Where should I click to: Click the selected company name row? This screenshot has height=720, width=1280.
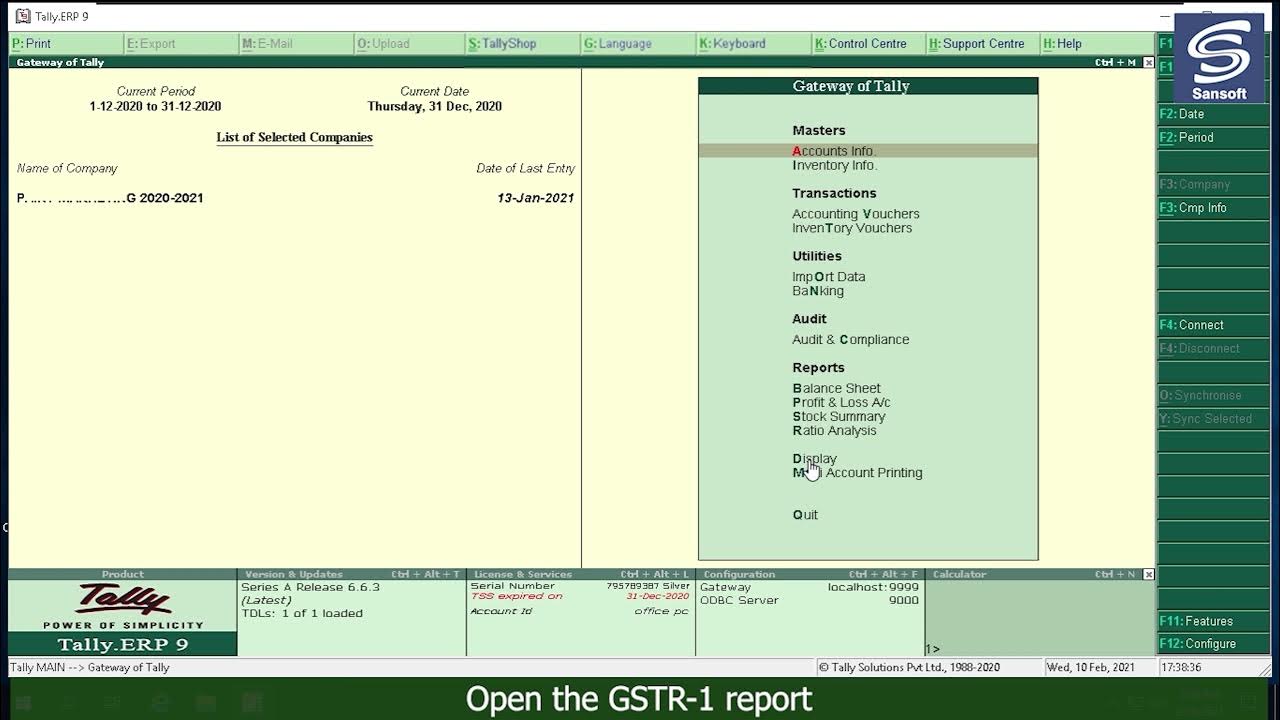(295, 198)
